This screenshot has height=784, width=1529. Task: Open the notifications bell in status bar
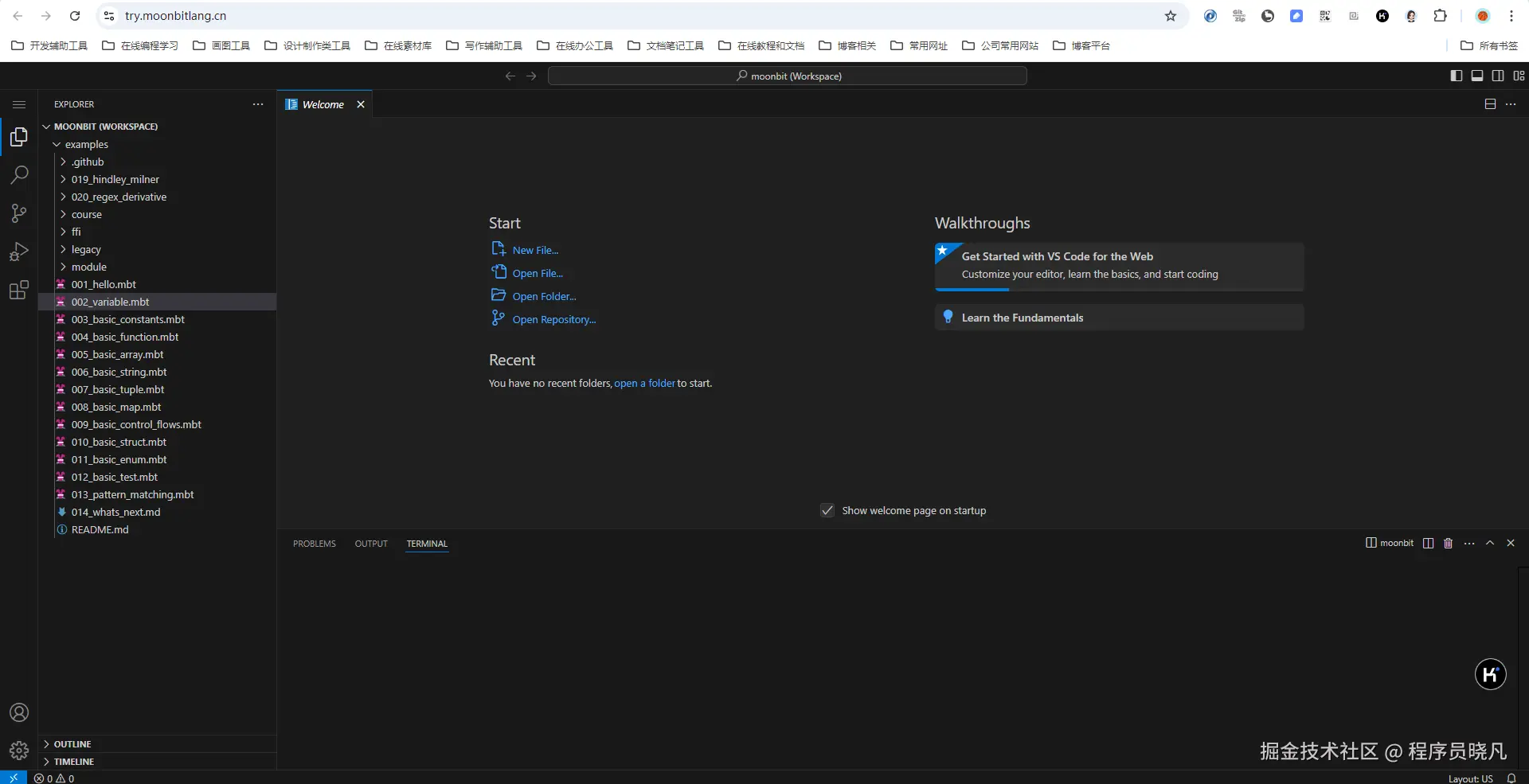(x=1511, y=778)
